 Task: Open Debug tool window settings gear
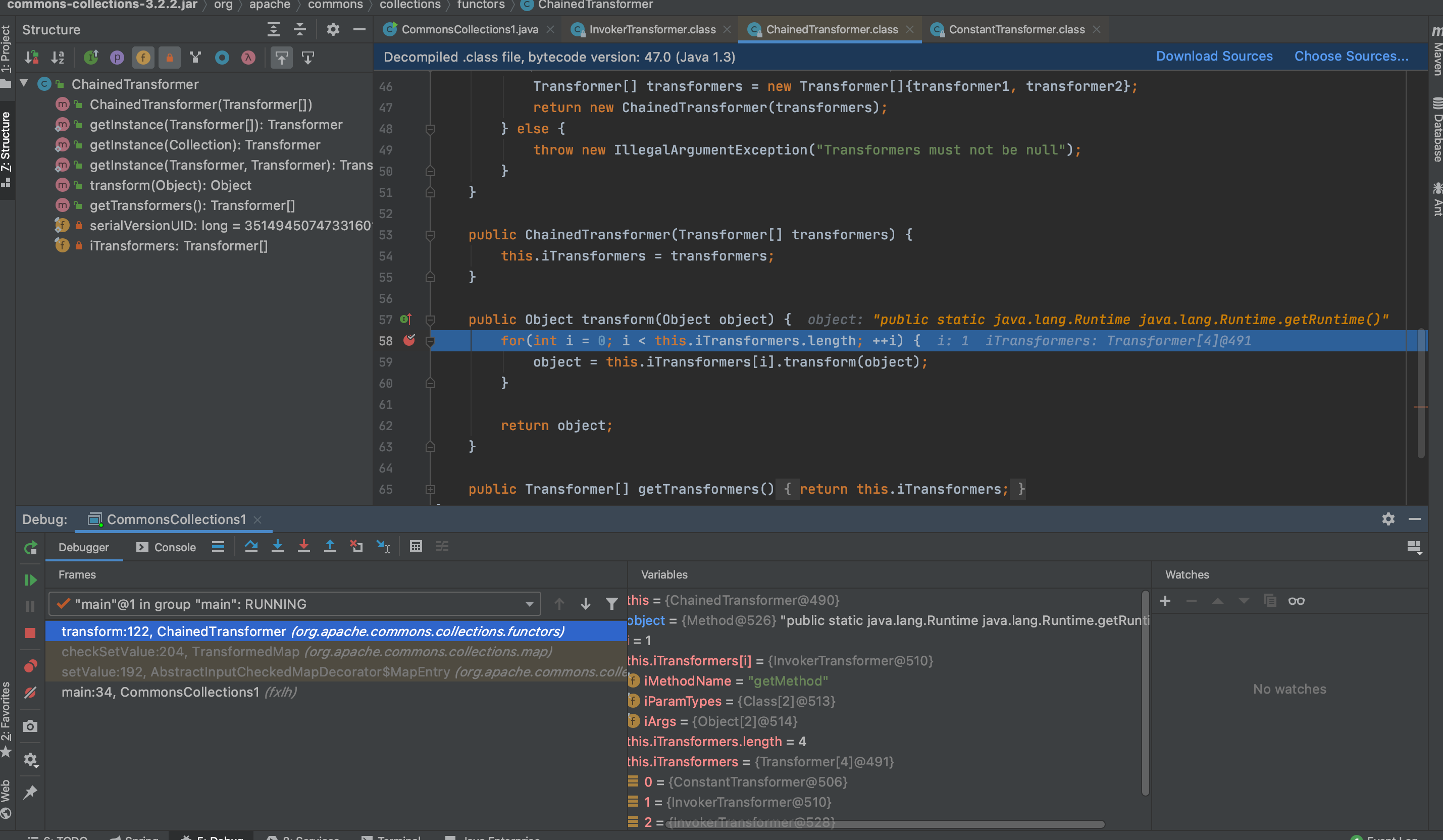click(1388, 519)
